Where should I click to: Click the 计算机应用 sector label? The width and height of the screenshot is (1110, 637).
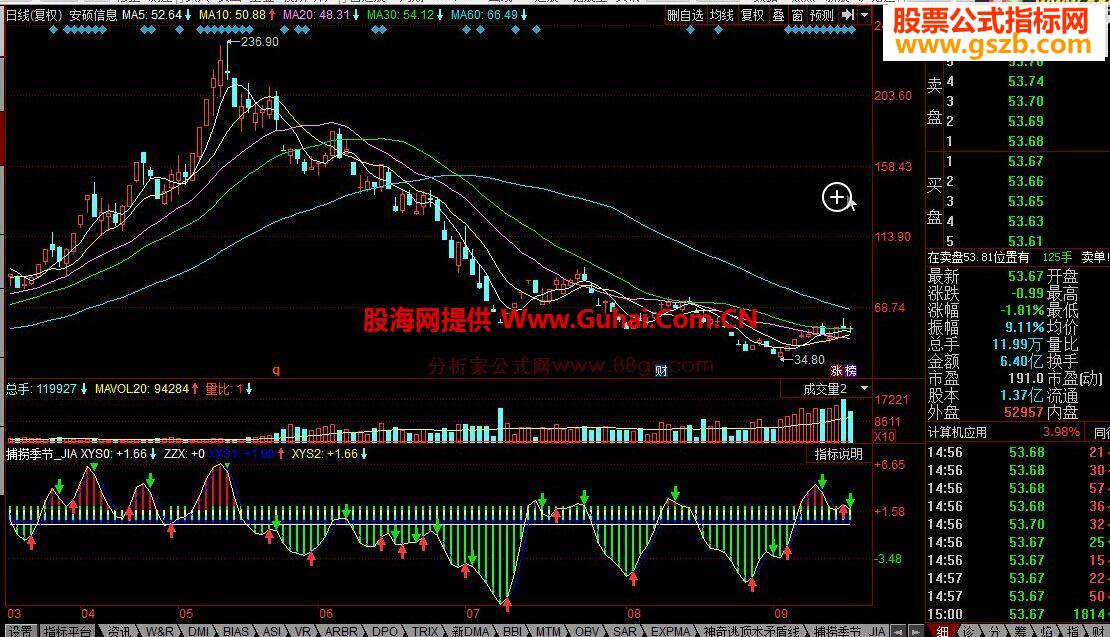pyautogui.click(x=956, y=432)
